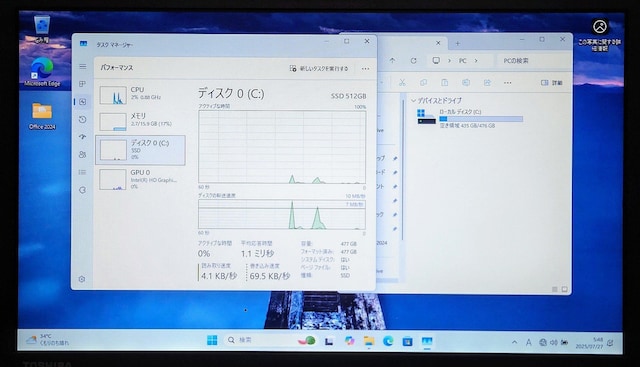Toggle the 詳細 details pane button
The width and height of the screenshot is (640, 367).
(x=552, y=82)
